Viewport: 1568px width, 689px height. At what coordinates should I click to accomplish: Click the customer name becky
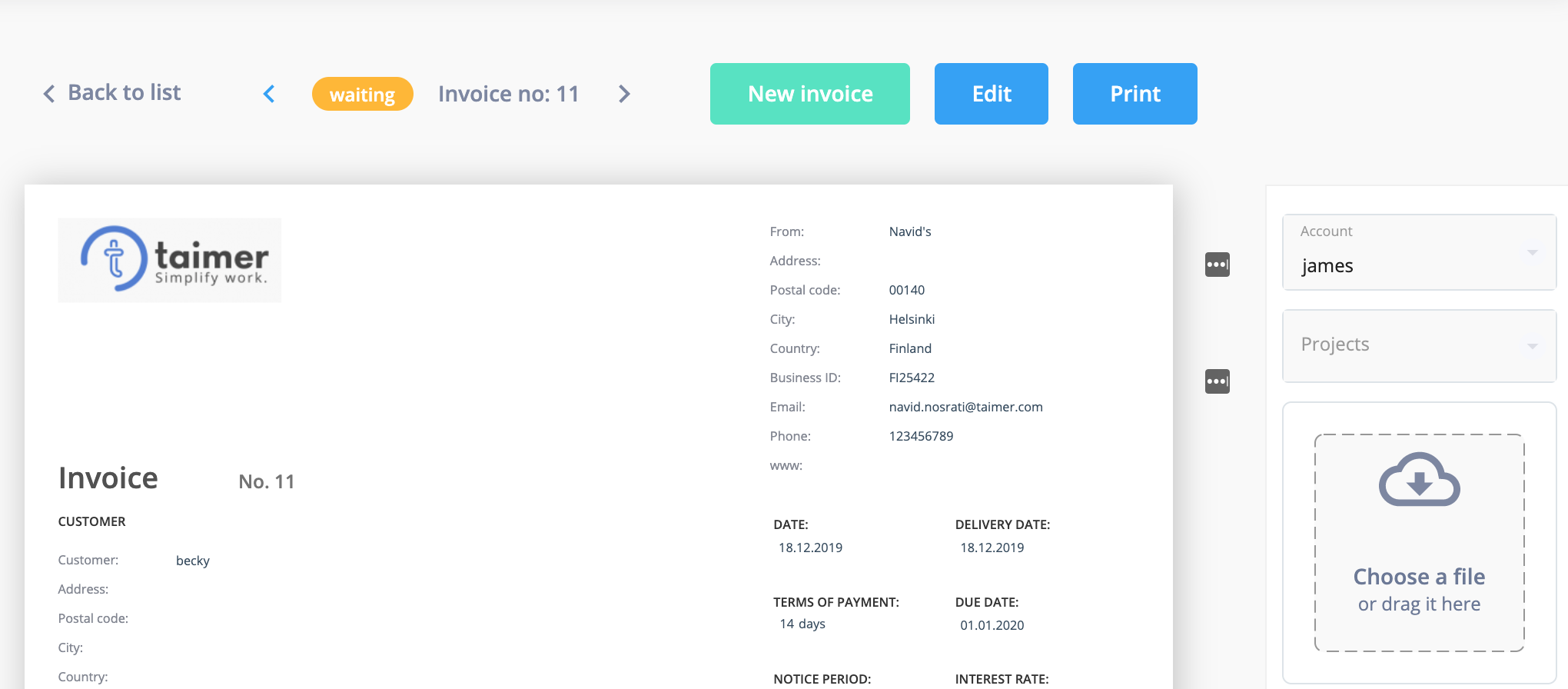coord(193,561)
